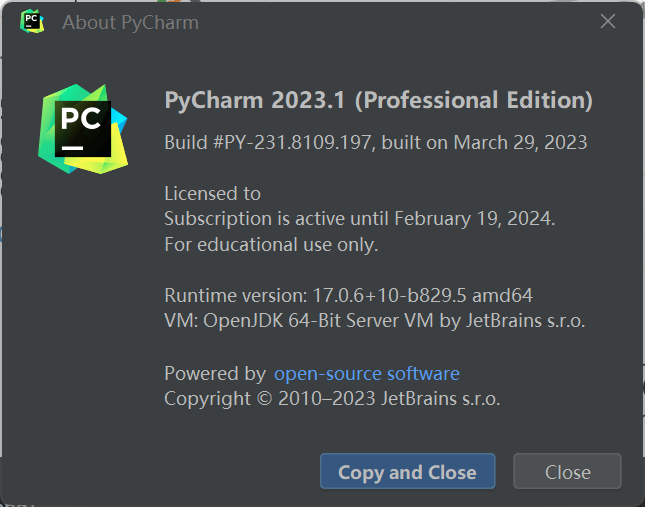Click the large PyCharm PC logo
This screenshot has height=507, width=645.
coord(83,129)
